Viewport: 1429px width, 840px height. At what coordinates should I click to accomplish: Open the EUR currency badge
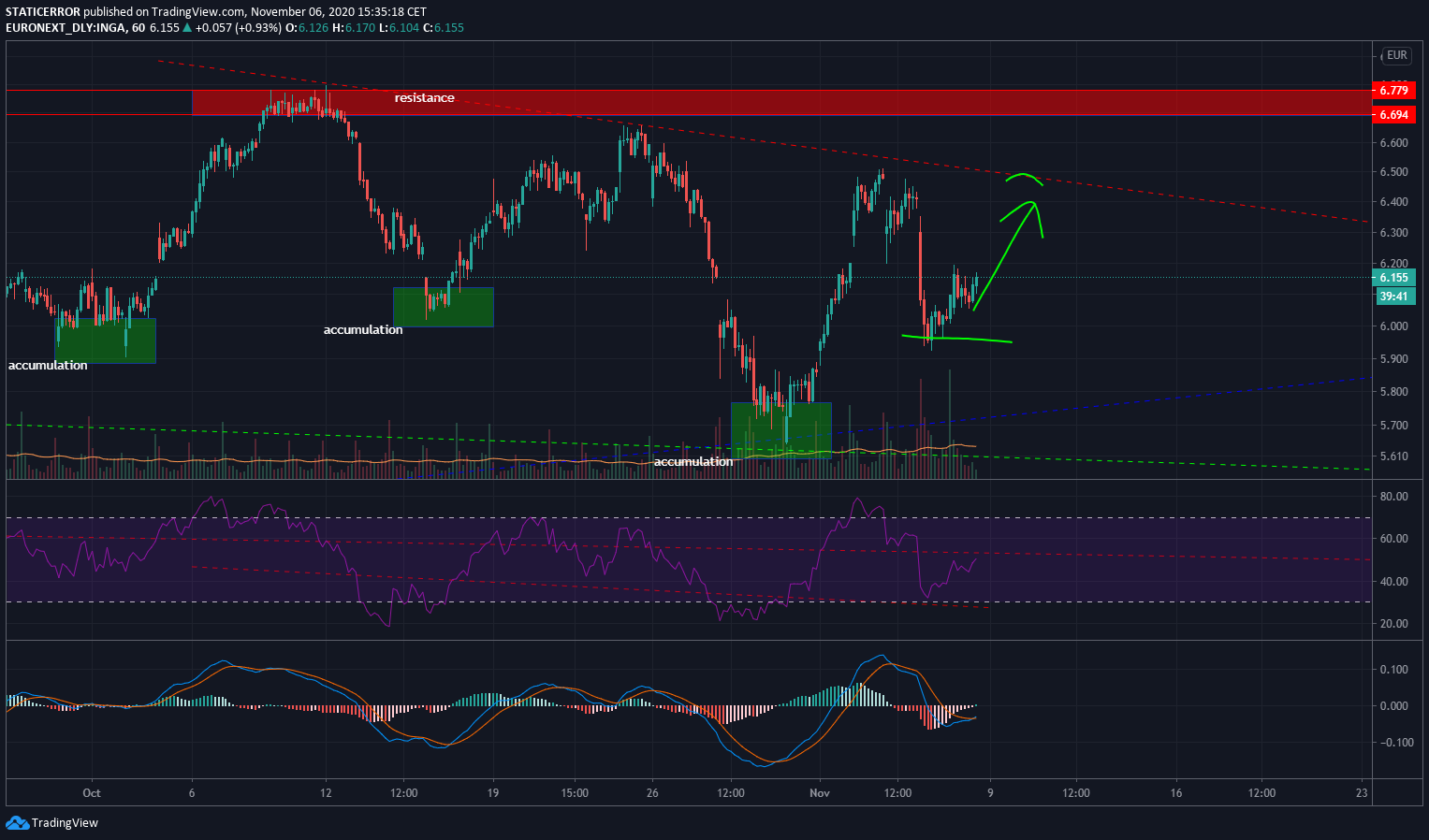(1397, 55)
